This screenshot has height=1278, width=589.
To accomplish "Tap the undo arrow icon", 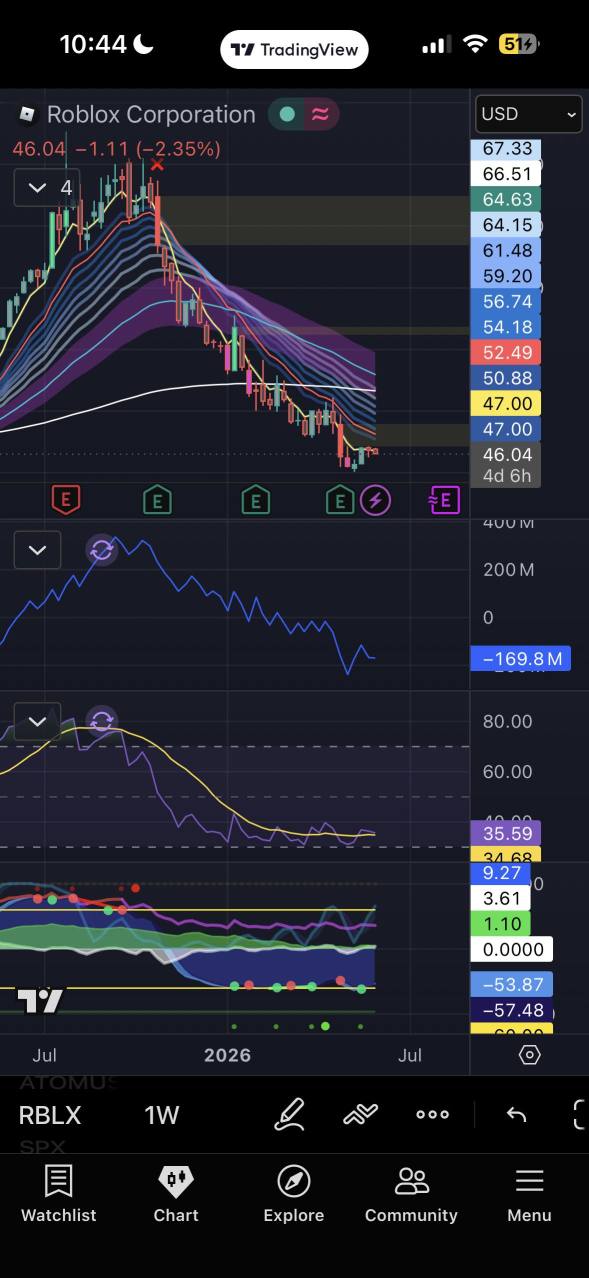I will (516, 1114).
